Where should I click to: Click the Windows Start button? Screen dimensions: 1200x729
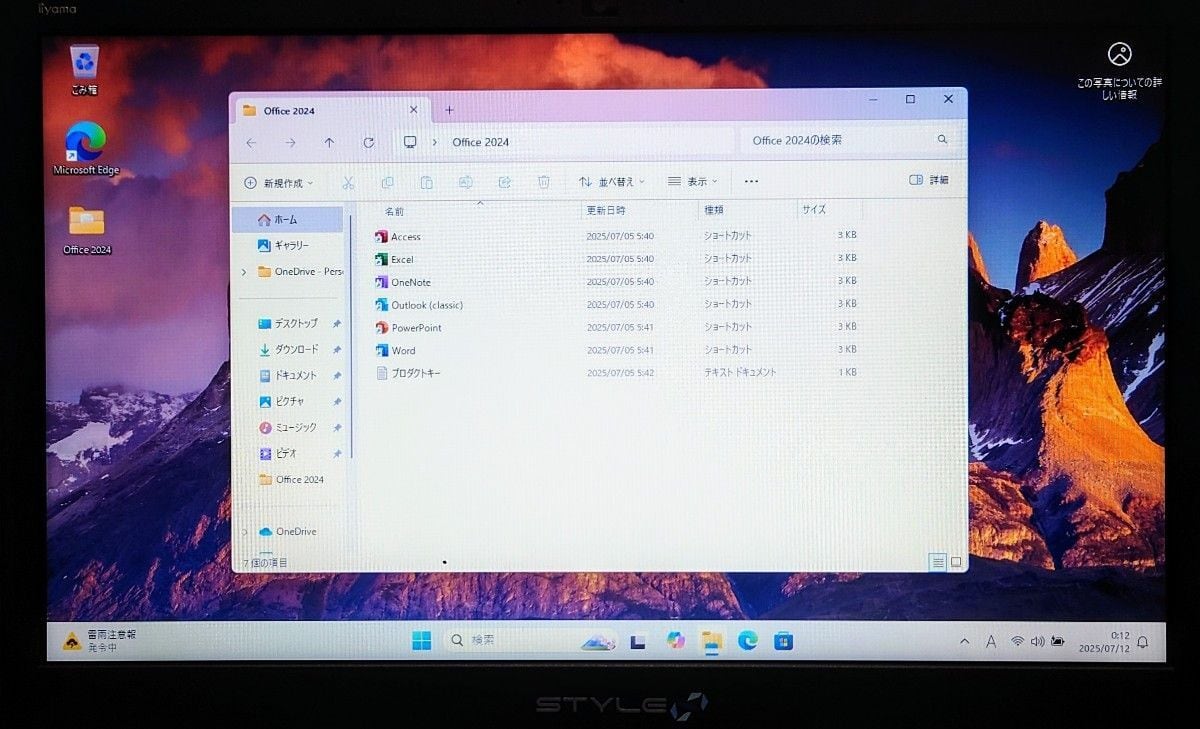tap(421, 641)
